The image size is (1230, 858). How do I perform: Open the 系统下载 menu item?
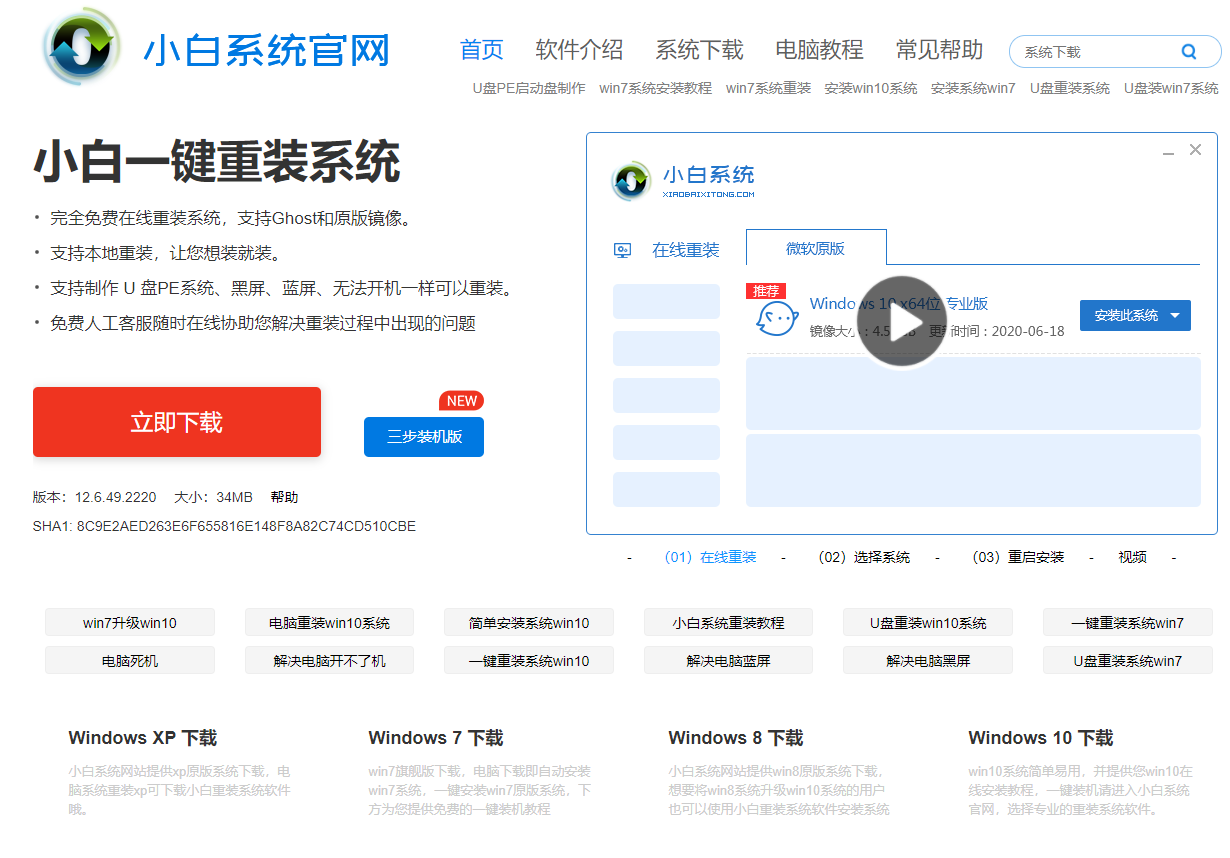tap(699, 50)
